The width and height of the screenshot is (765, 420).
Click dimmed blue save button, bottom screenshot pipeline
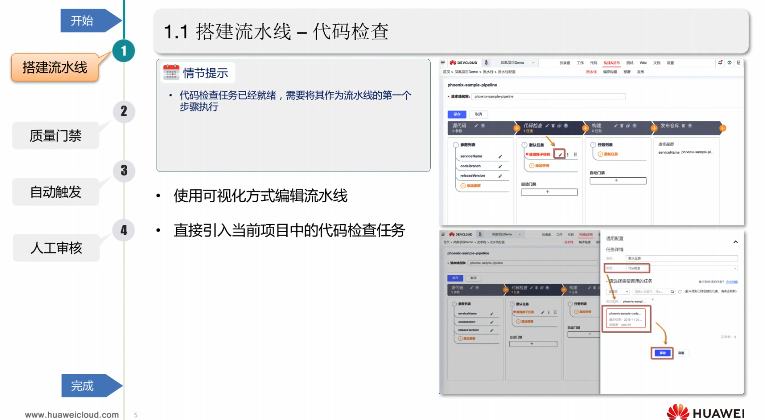(x=456, y=278)
